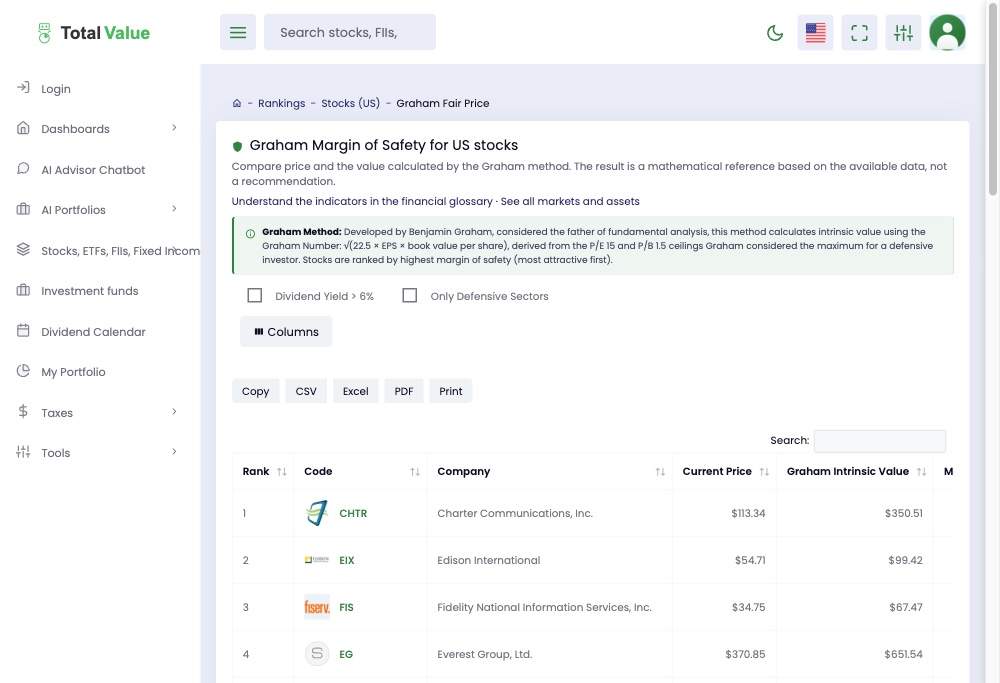This screenshot has width=1000, height=683.
Task: Open the US flag language selector
Action: (x=815, y=33)
